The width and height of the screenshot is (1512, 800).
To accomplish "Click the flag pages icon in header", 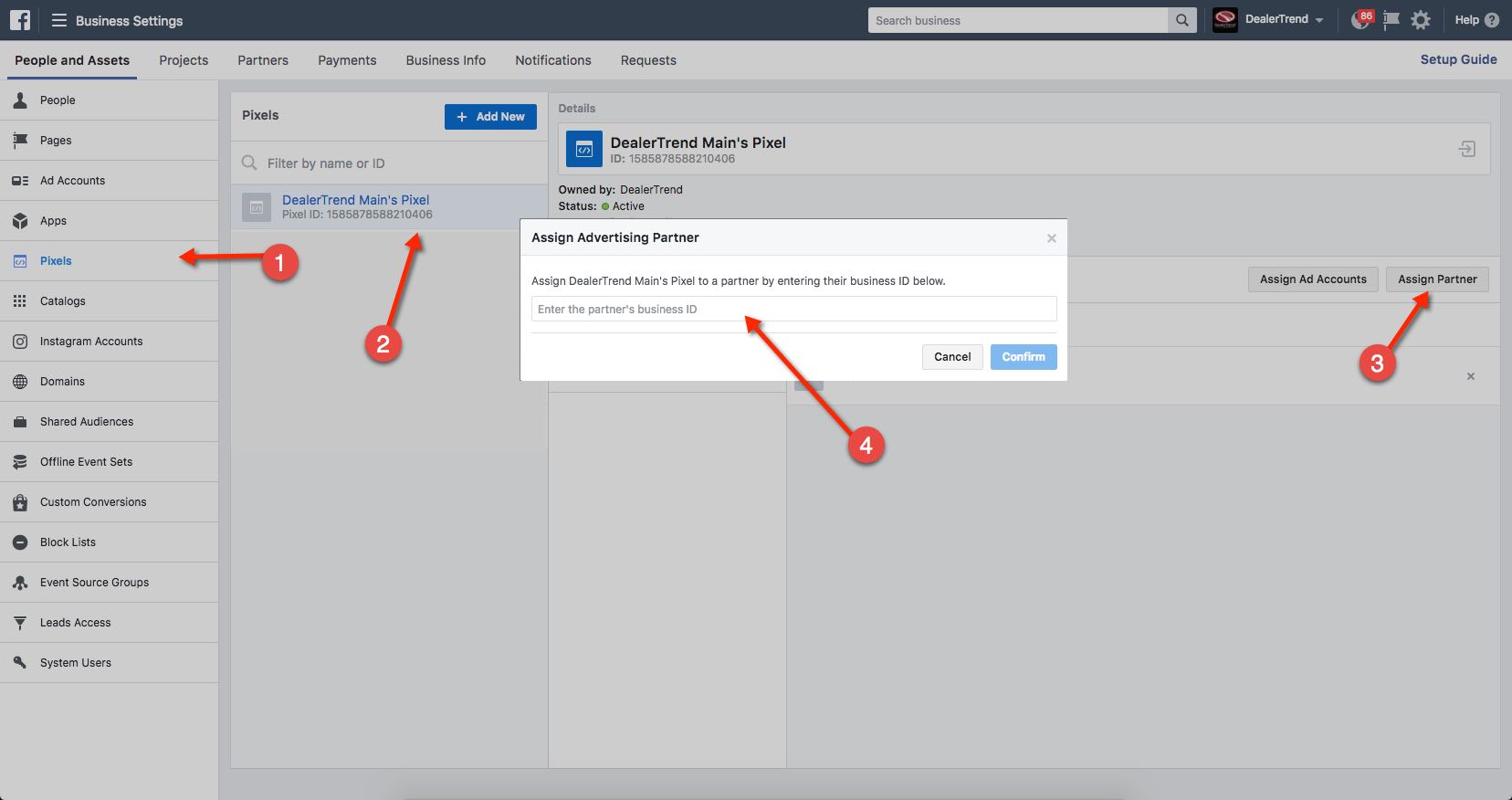I will (x=1391, y=20).
